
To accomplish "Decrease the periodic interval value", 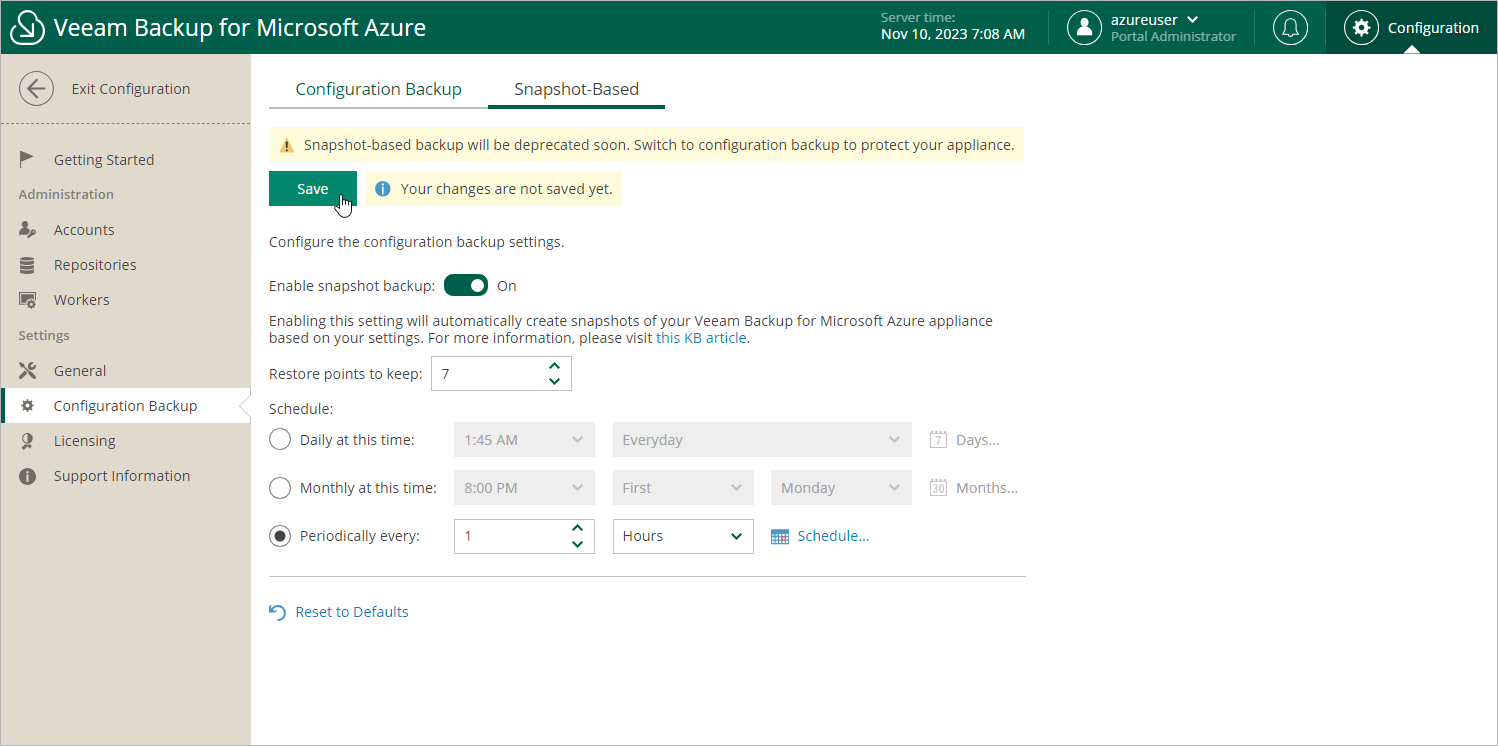I will (577, 544).
